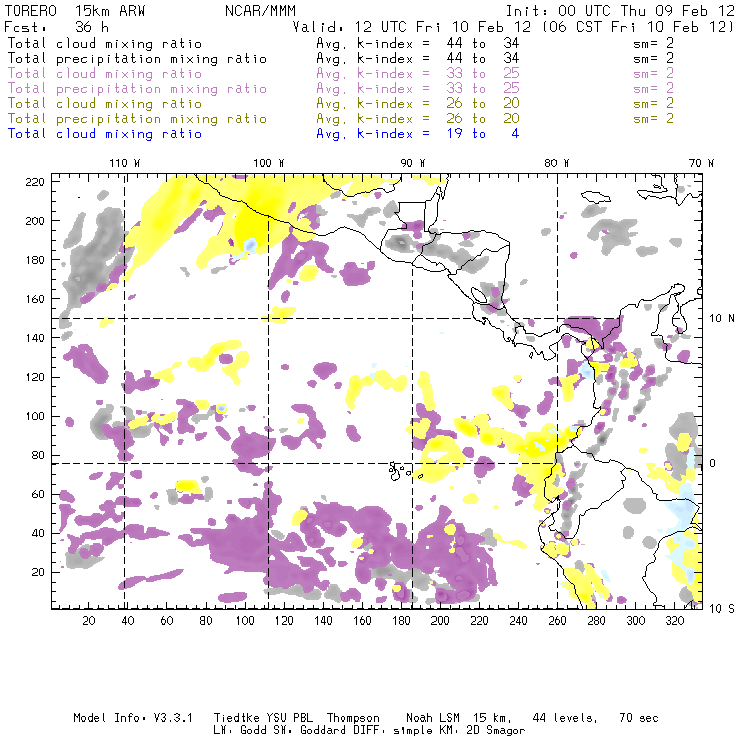Screen dimensions: 740x740
Task: Click the black "Total cloud mixing ratio" legend line
Action: (x=105, y=43)
